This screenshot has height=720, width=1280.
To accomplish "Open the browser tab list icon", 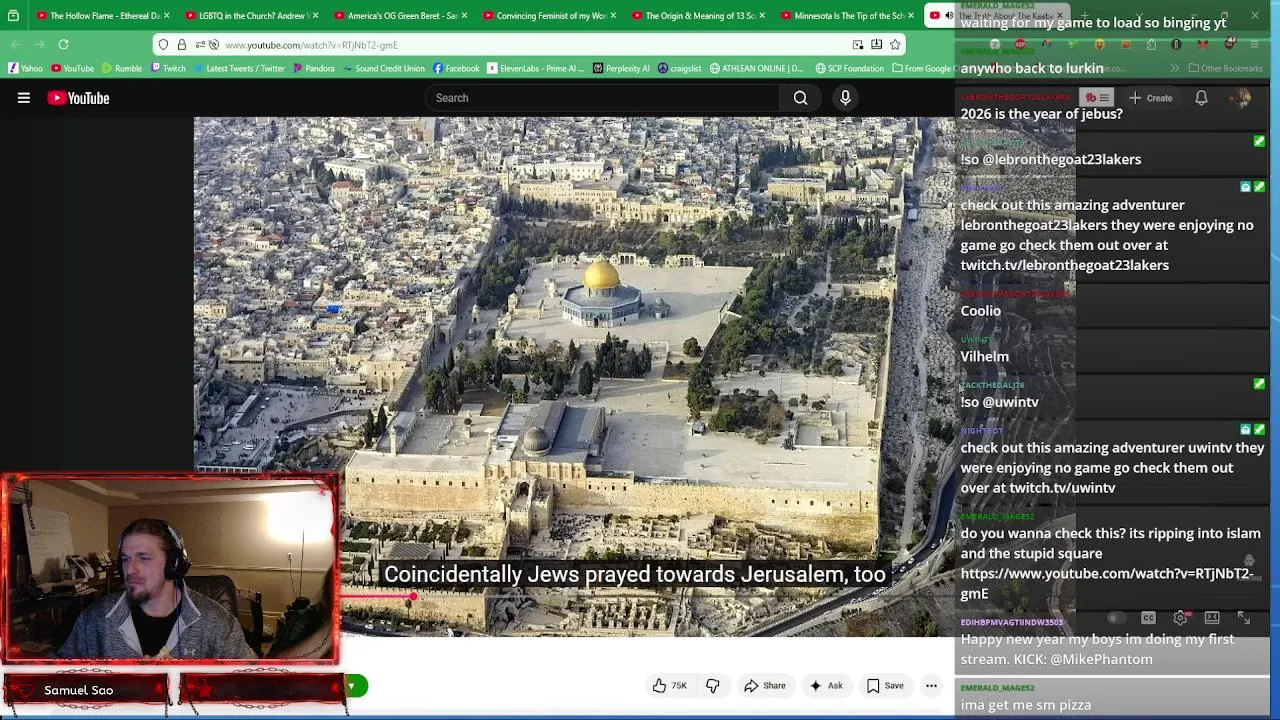I will [x=13, y=16].
